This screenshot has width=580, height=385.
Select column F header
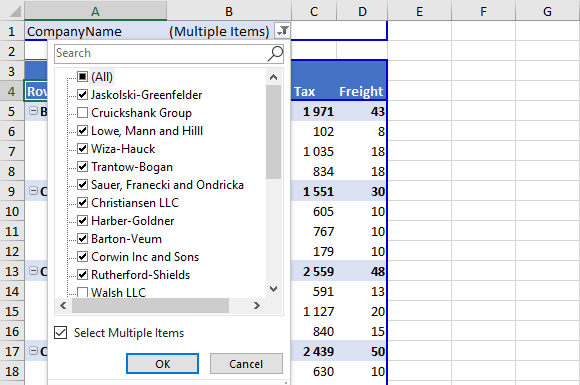pyautogui.click(x=483, y=11)
